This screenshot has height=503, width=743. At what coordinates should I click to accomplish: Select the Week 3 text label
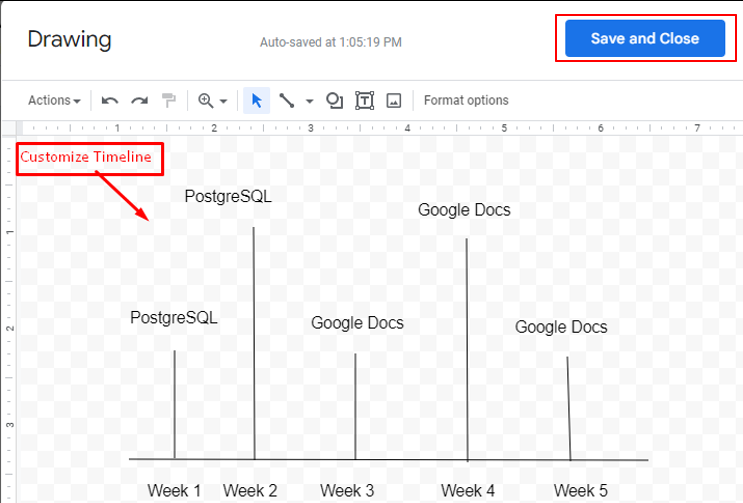pyautogui.click(x=347, y=490)
